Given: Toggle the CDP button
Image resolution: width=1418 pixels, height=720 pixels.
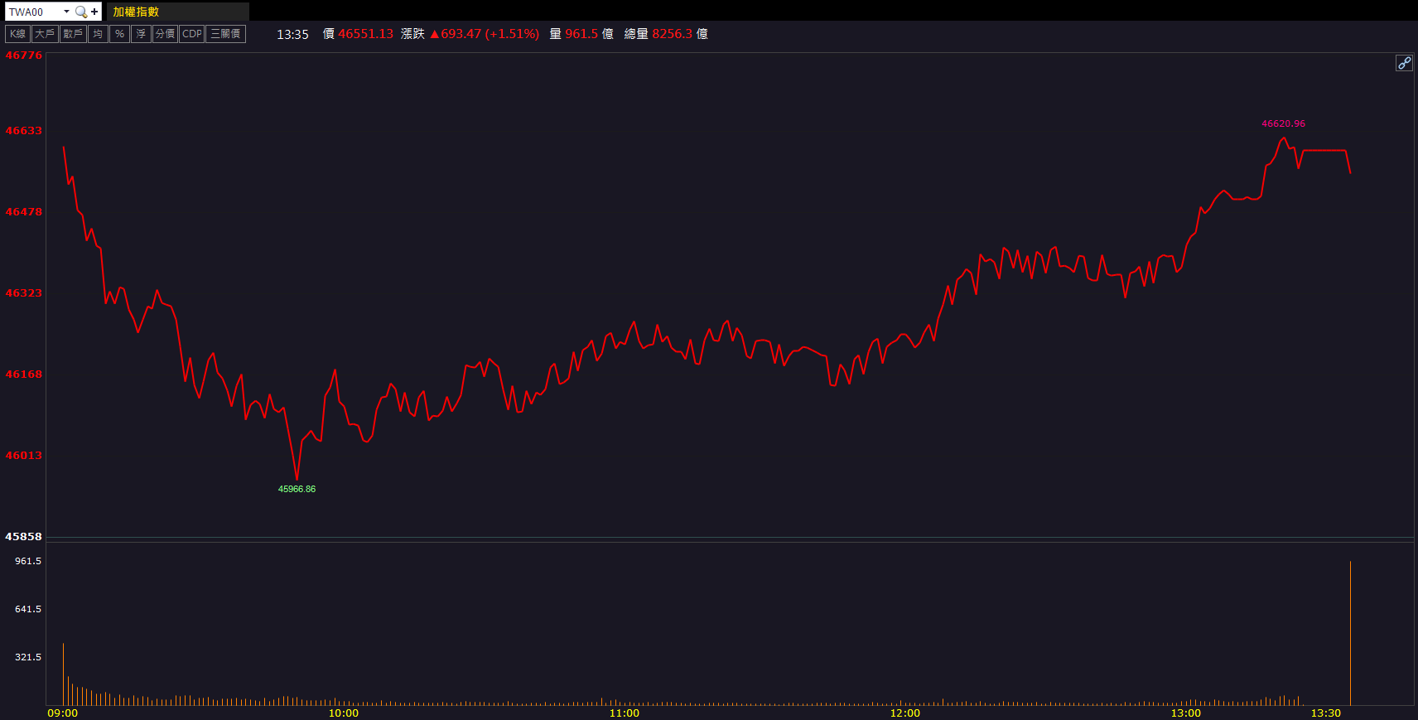Looking at the screenshot, I should [x=192, y=34].
